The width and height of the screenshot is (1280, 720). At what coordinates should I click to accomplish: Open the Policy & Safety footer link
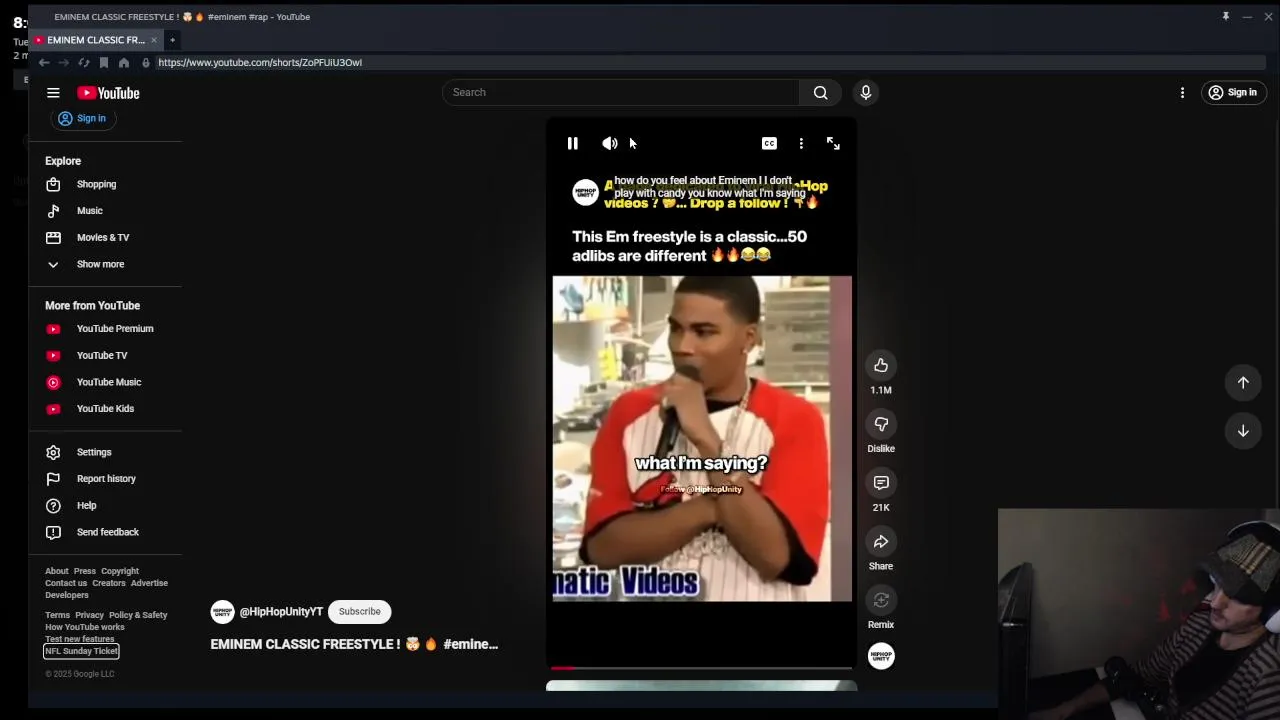coord(138,615)
